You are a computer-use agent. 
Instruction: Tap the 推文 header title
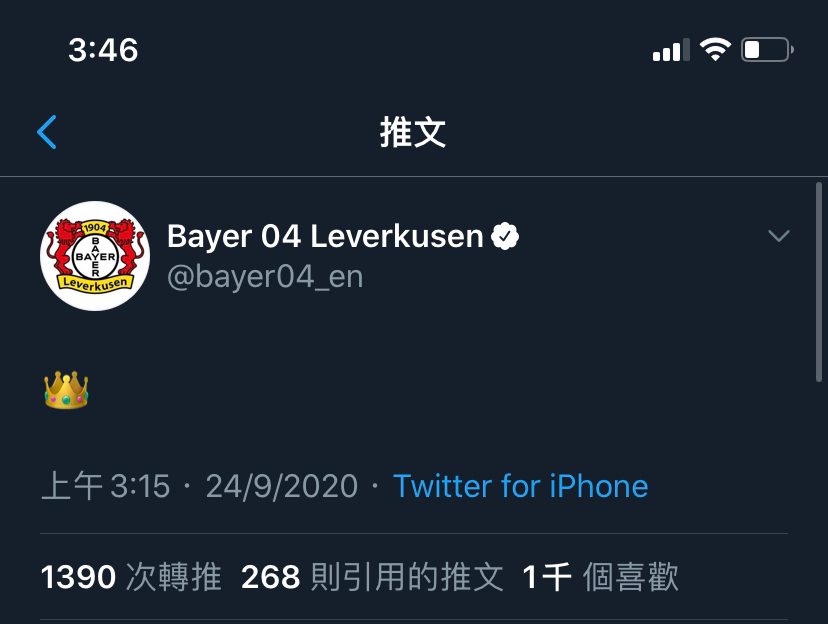click(413, 132)
